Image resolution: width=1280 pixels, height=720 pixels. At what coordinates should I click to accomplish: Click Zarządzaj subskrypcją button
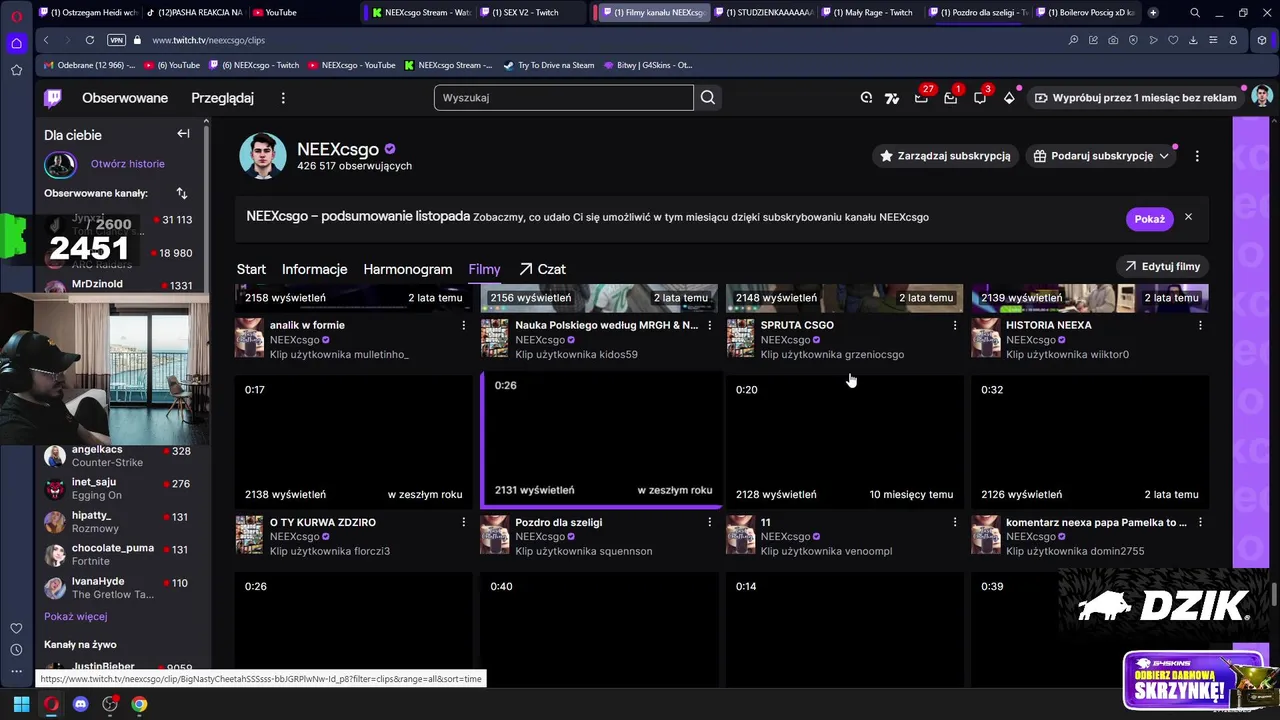click(x=945, y=156)
